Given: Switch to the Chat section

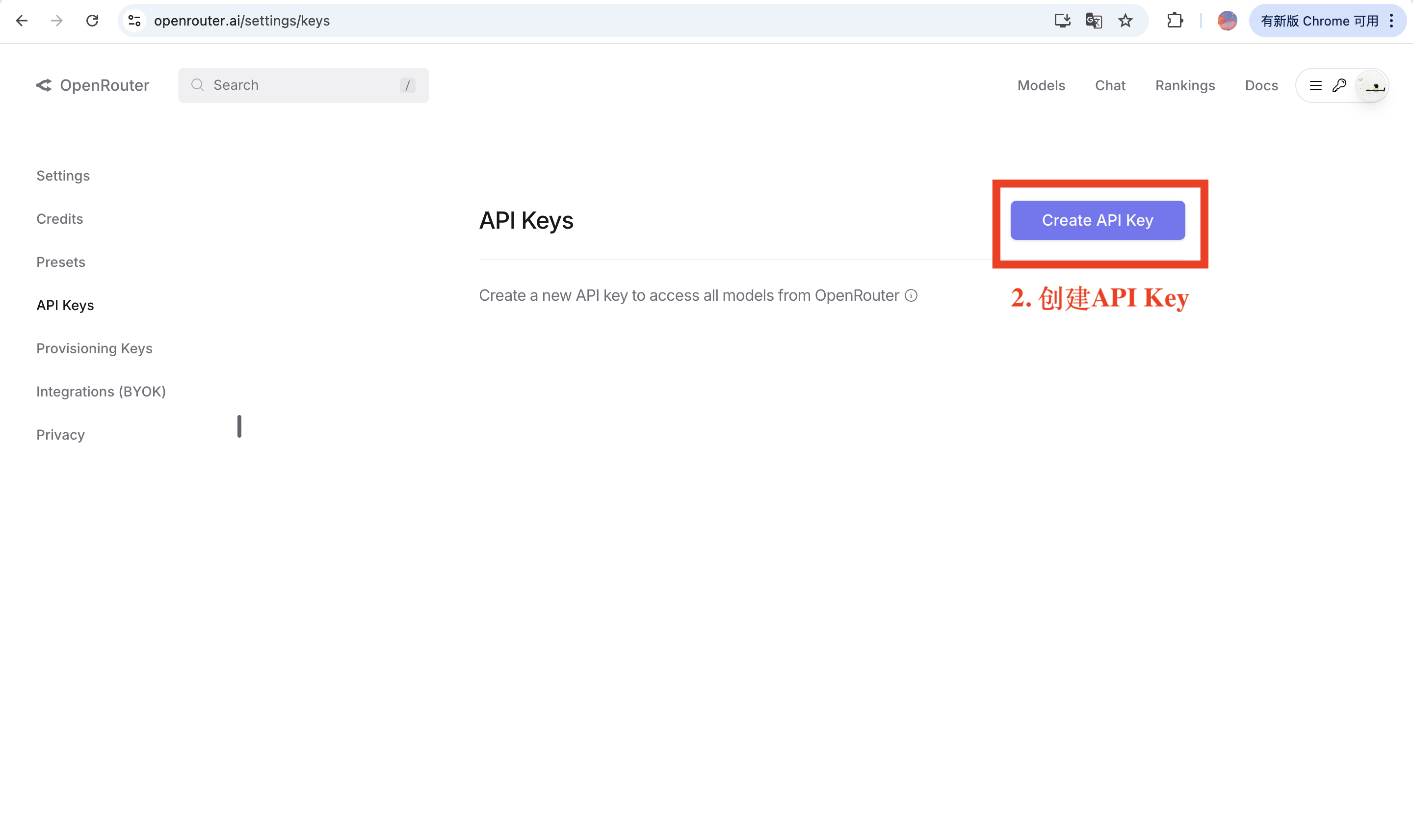Looking at the screenshot, I should 1109,85.
